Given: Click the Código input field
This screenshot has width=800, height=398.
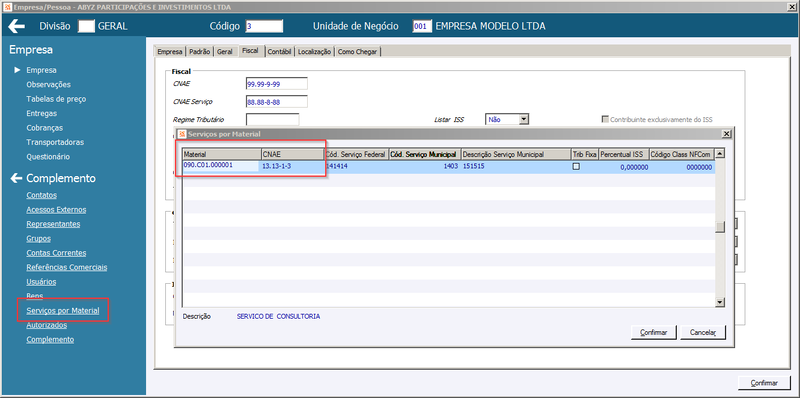Looking at the screenshot, I should click(x=264, y=26).
